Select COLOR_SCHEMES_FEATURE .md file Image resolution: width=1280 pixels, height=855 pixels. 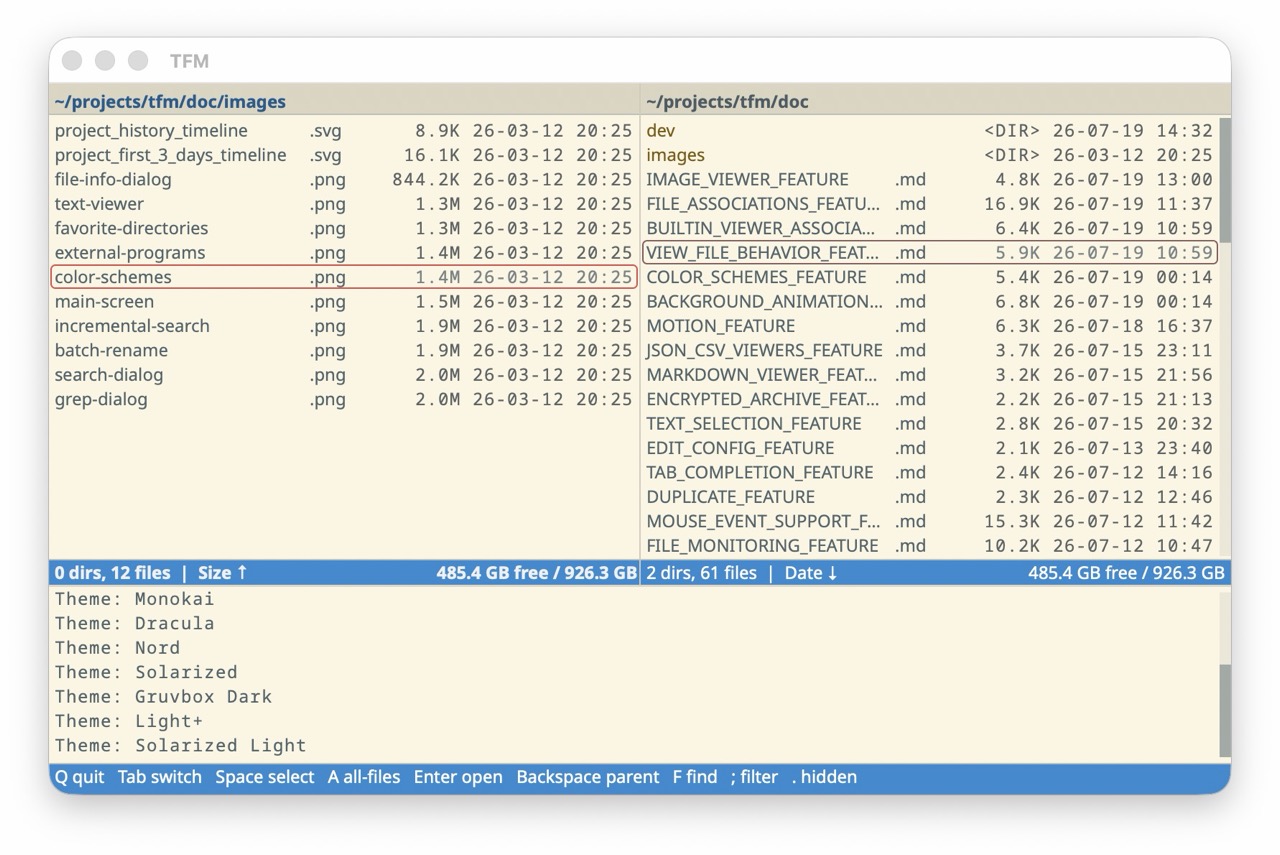click(x=930, y=277)
